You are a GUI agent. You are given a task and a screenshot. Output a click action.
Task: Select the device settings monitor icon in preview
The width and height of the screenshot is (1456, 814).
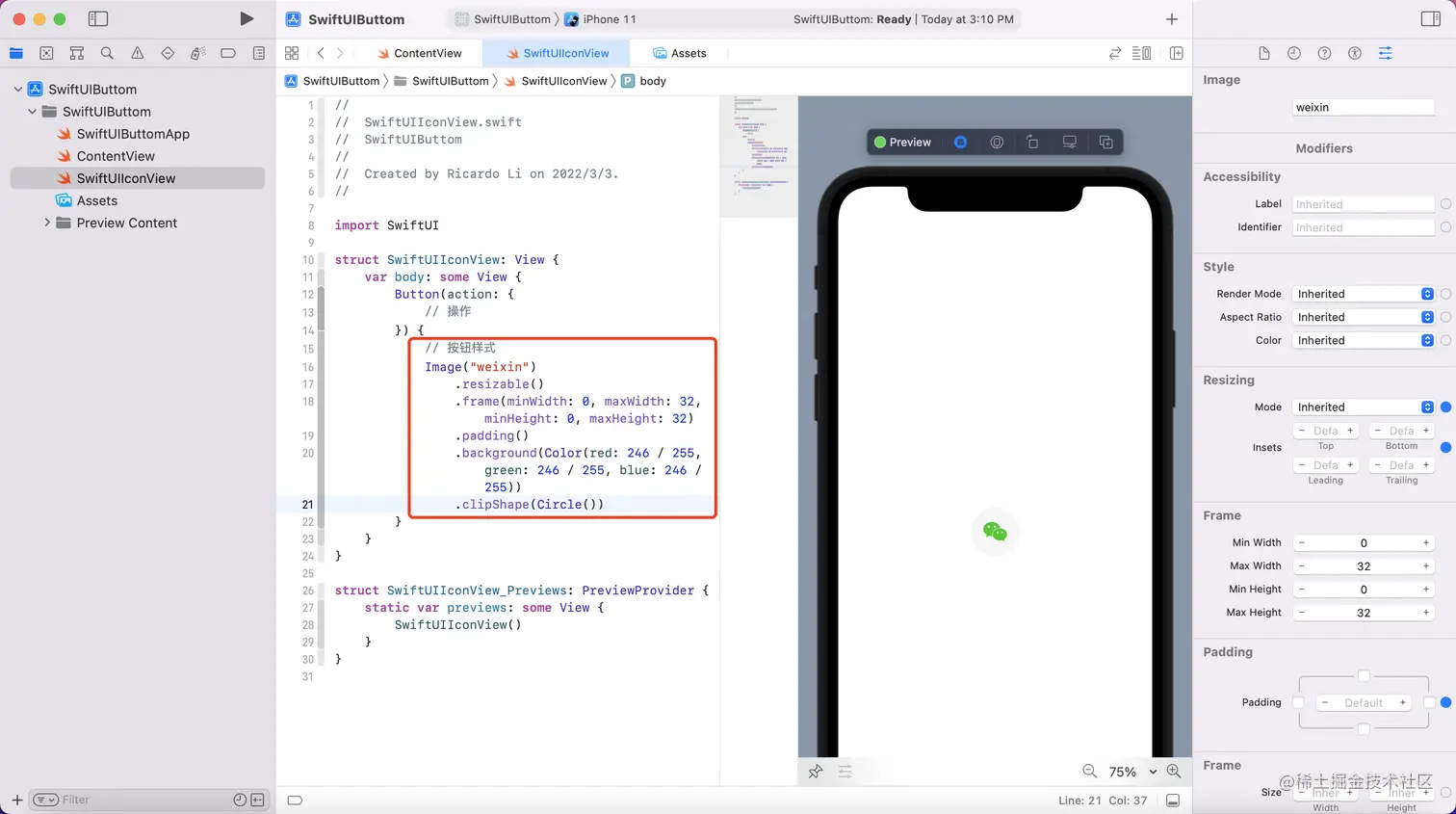(x=1069, y=142)
